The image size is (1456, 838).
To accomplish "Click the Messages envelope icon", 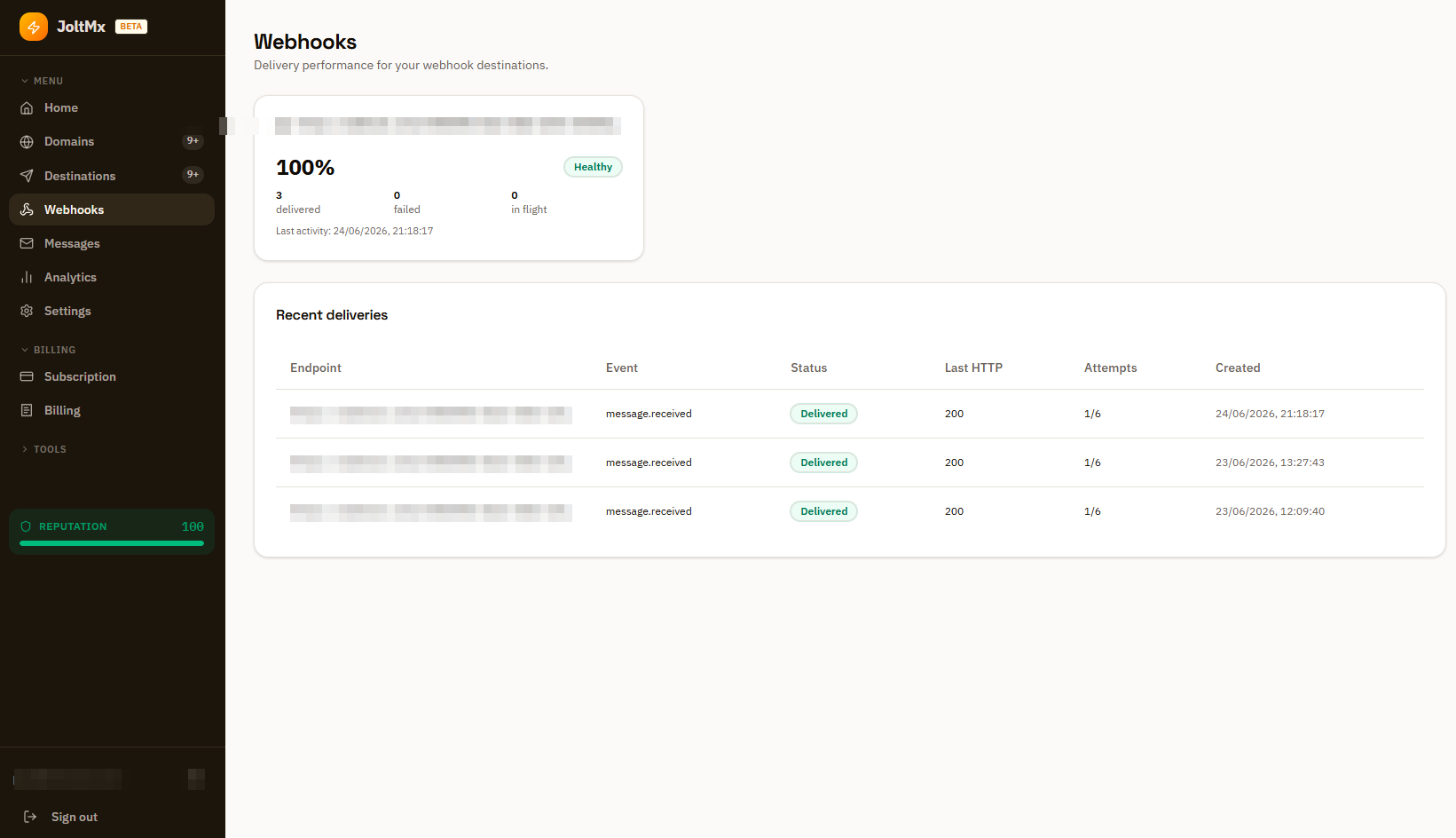I will coord(27,243).
